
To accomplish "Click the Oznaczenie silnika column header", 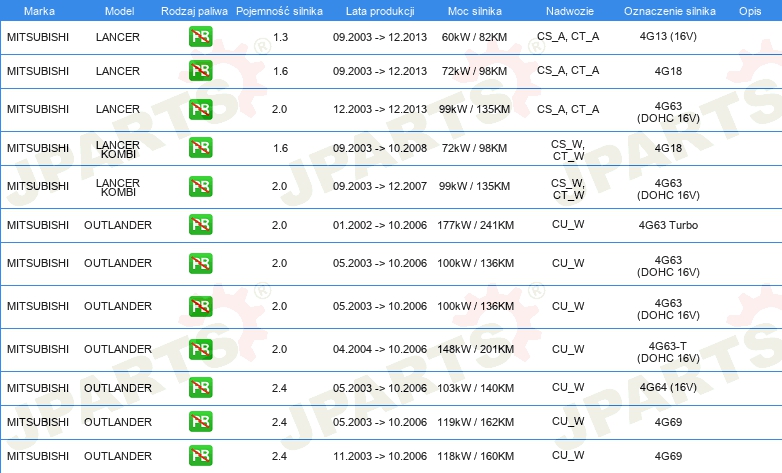I will coord(669,11).
